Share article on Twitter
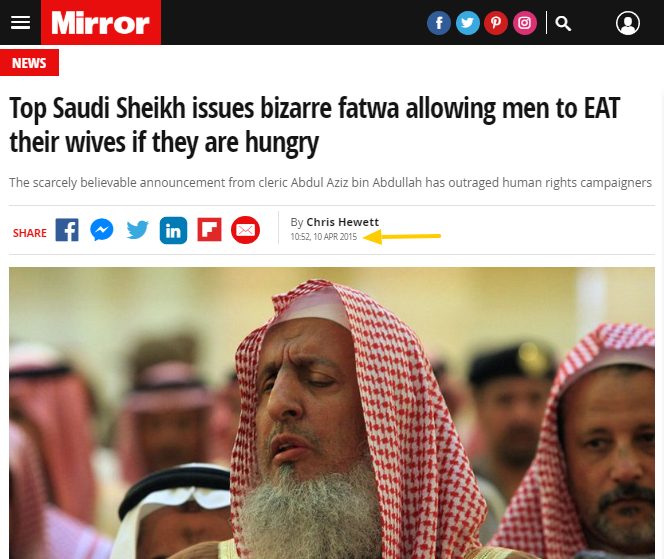Viewport: 664px width, 559px height. (138, 230)
